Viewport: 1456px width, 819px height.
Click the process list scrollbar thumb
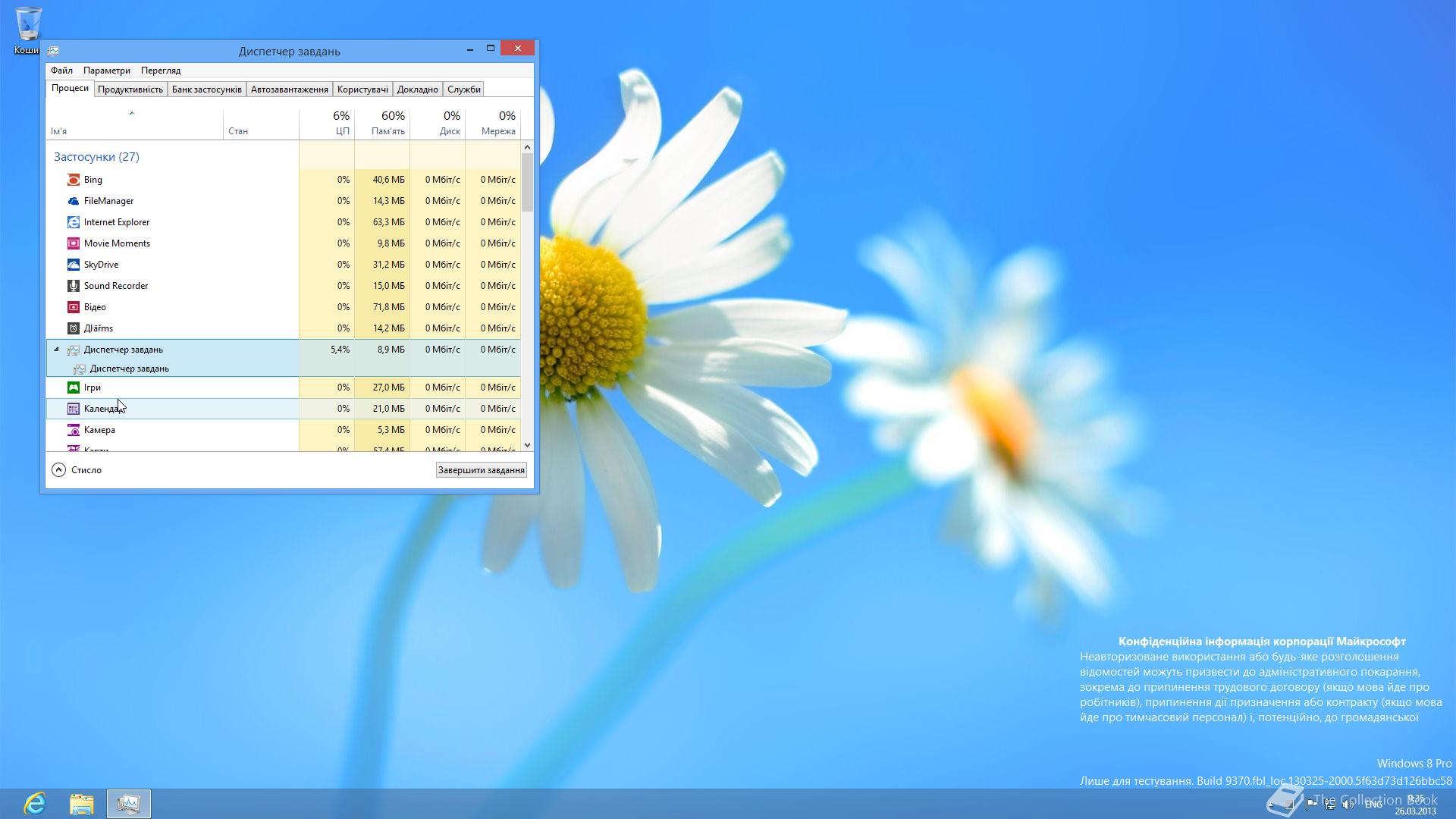(527, 182)
